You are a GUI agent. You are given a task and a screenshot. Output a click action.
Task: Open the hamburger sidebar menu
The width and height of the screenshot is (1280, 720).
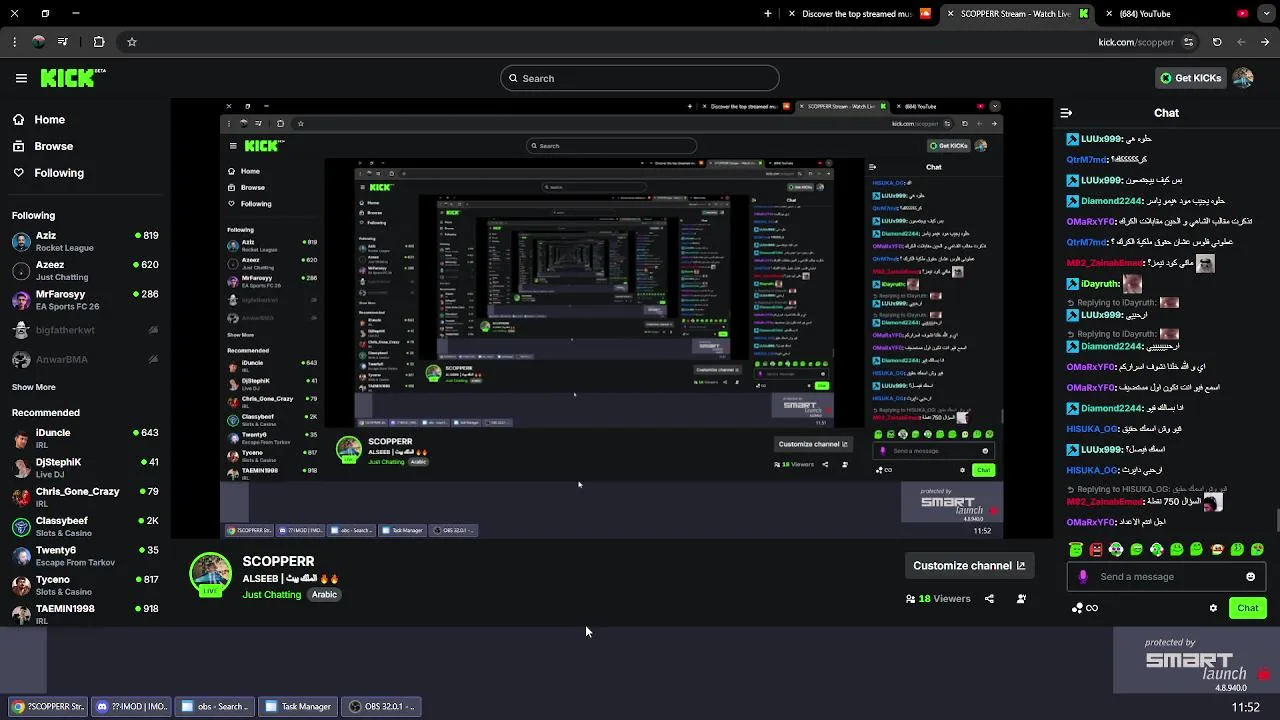[x=21, y=78]
